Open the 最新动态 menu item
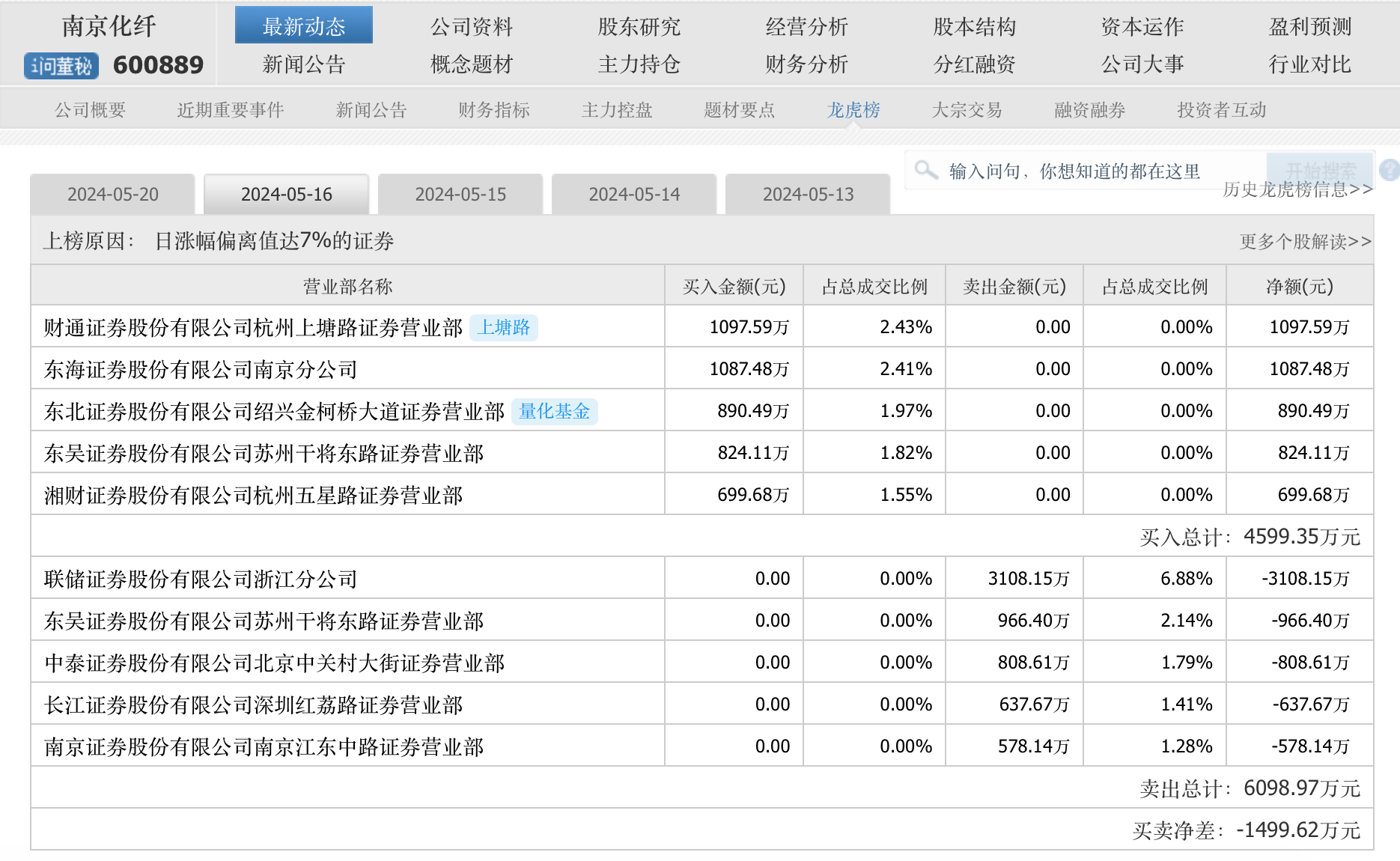Screen dimensions: 1400x861 pos(303,26)
